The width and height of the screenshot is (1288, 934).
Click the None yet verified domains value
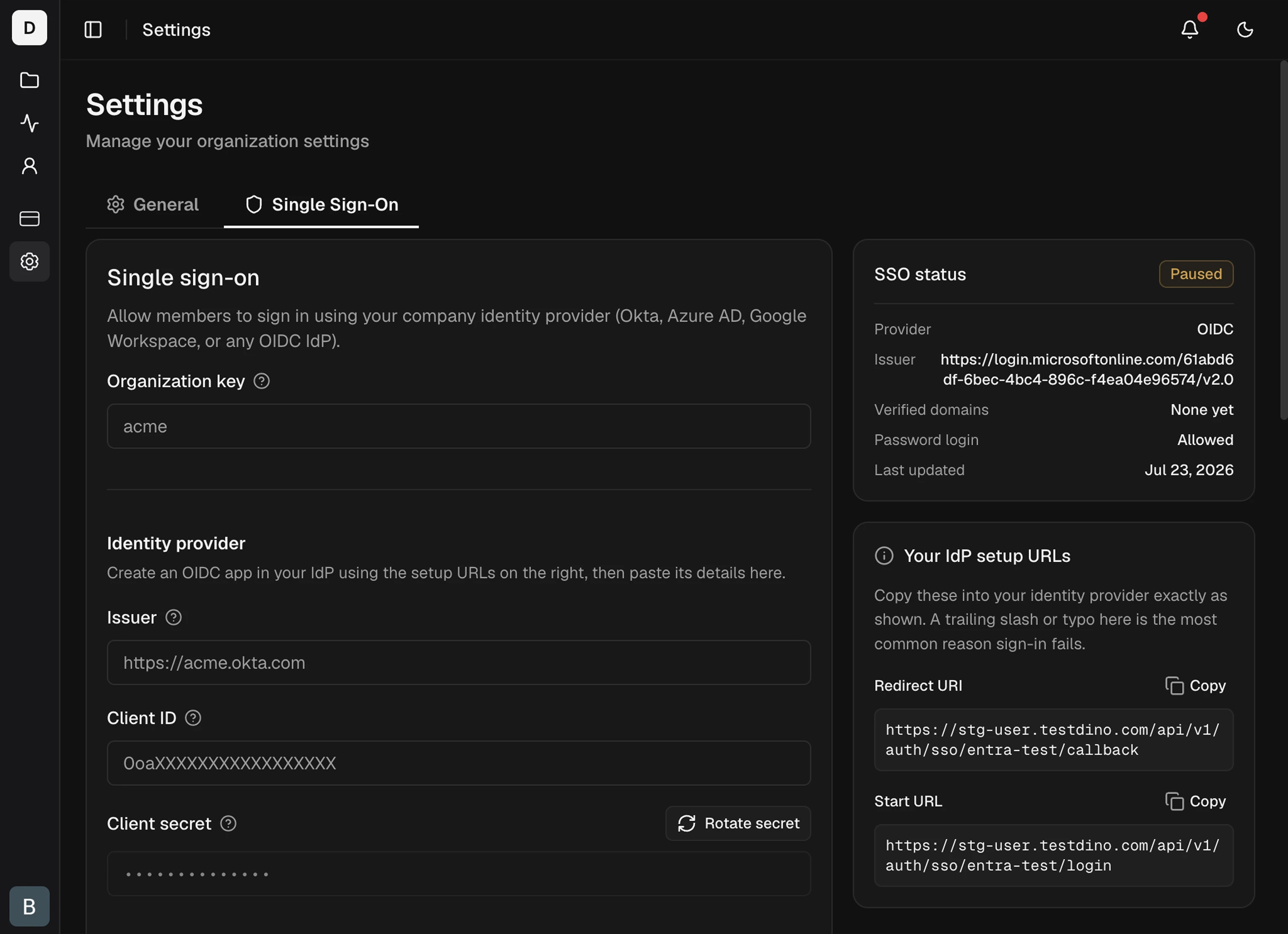point(1202,410)
